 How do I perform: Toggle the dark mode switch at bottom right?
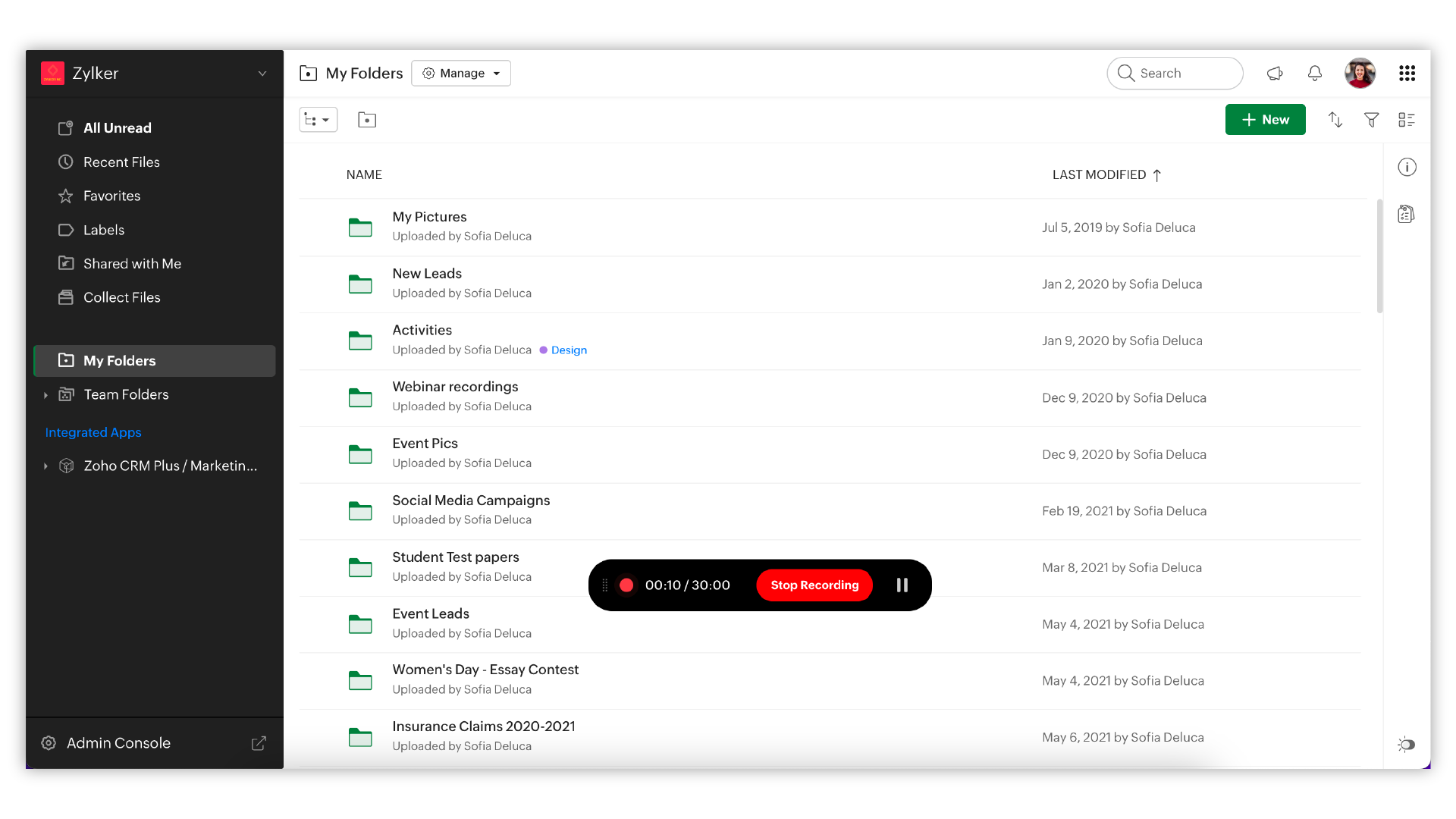coord(1407,745)
